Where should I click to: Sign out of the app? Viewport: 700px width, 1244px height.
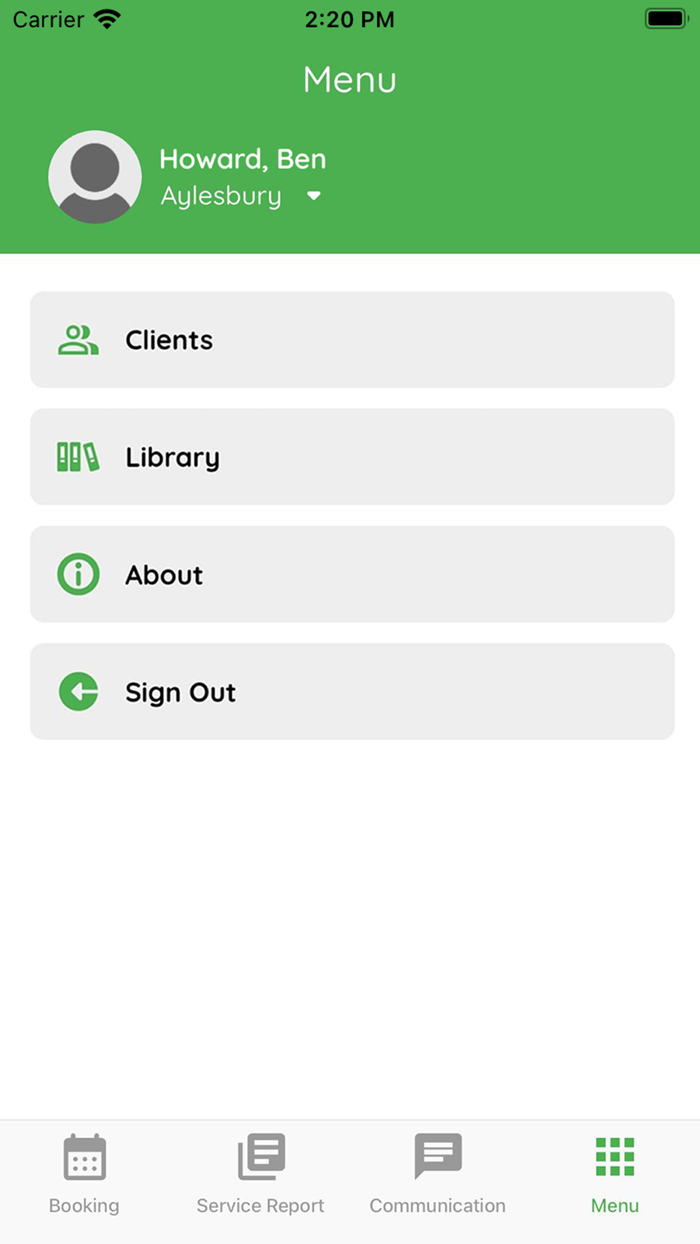point(352,691)
